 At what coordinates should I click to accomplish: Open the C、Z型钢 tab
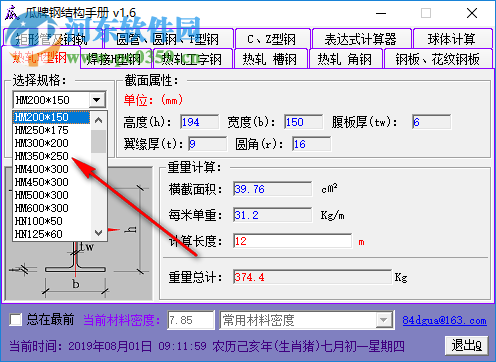point(272,39)
